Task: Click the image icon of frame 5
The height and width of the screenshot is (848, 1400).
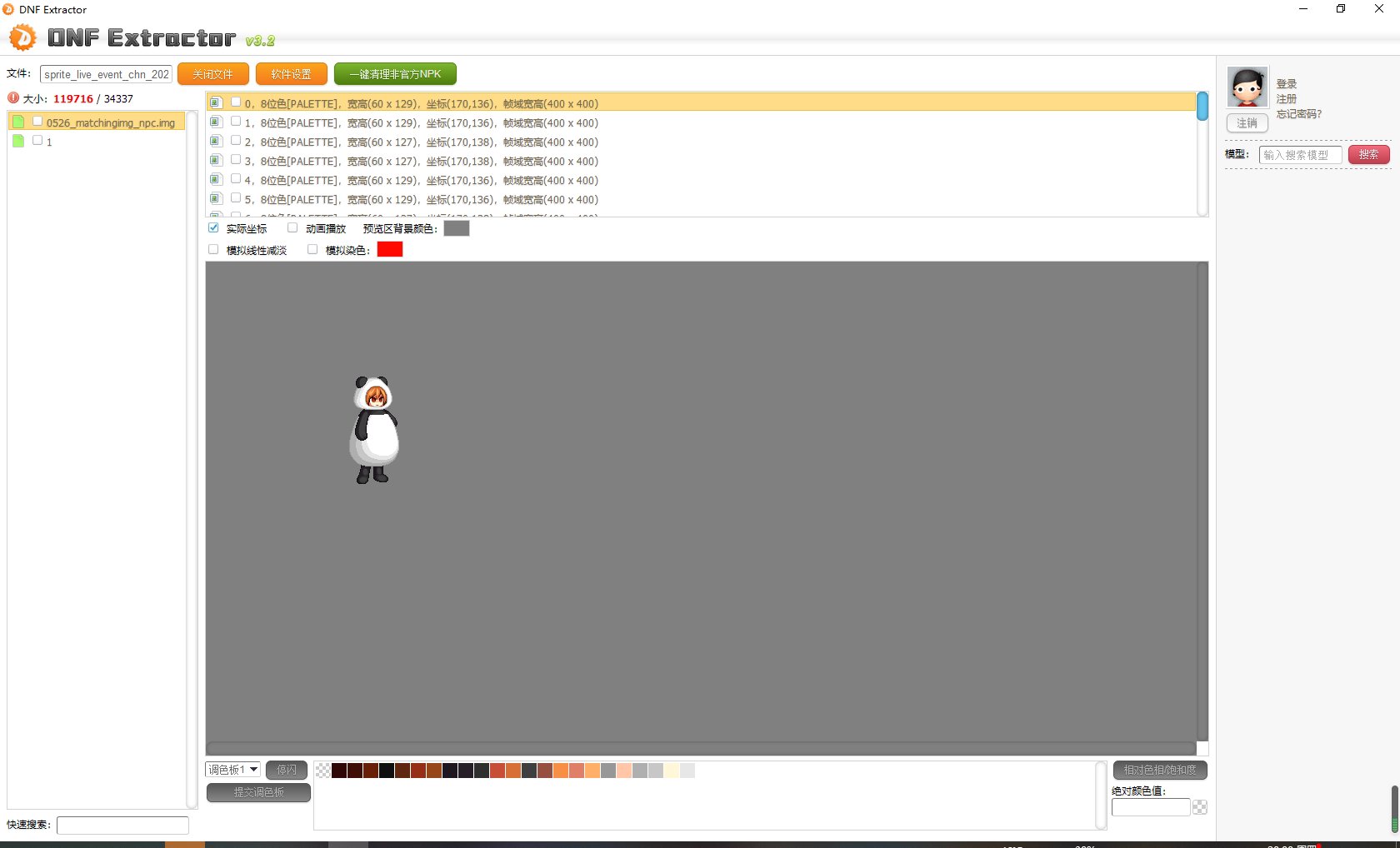Action: [216, 198]
